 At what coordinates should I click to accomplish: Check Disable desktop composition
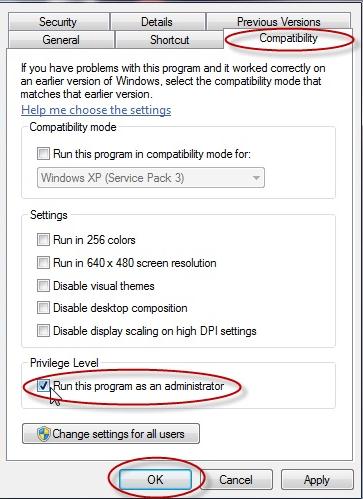43,308
